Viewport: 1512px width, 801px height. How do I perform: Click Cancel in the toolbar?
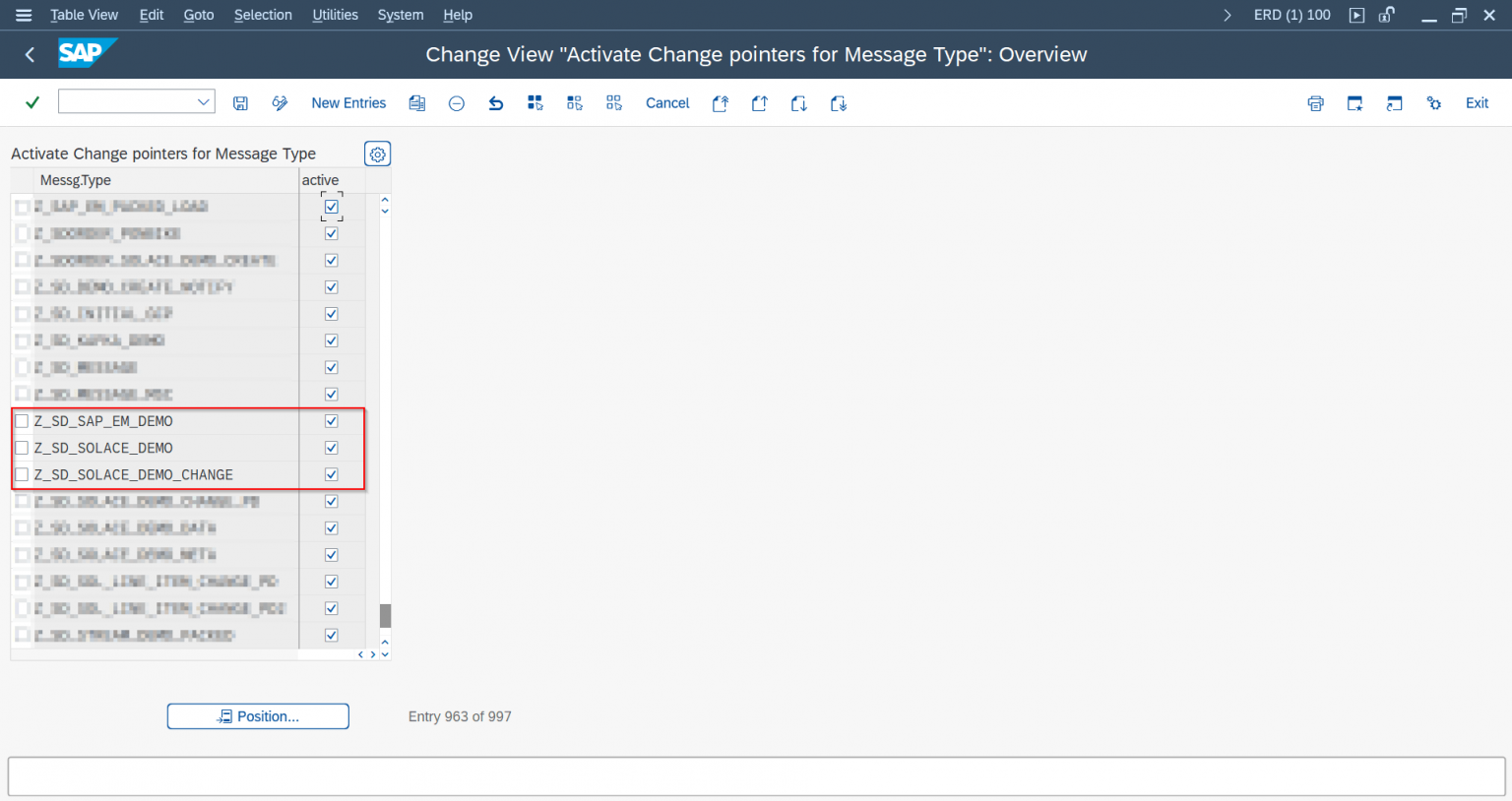tap(667, 102)
